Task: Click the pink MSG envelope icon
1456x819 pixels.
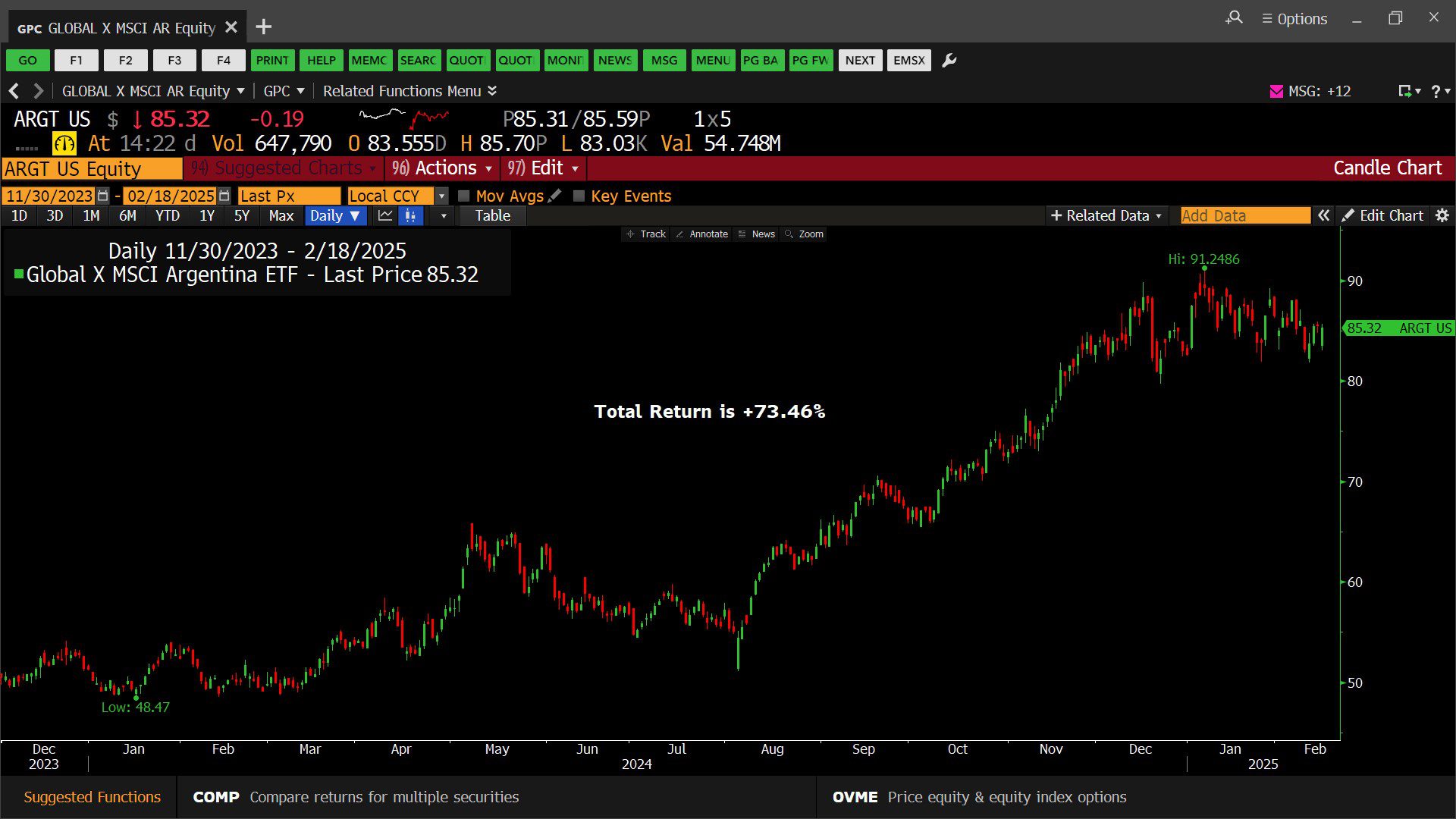Action: coord(1276,91)
